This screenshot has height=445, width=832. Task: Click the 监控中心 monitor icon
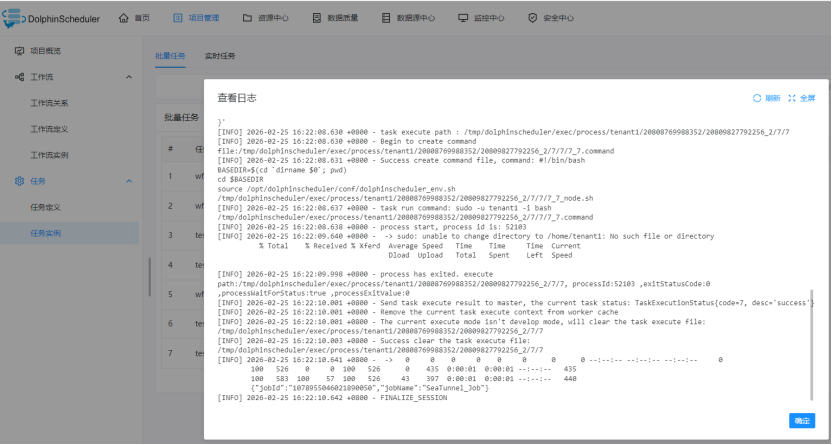(463, 18)
